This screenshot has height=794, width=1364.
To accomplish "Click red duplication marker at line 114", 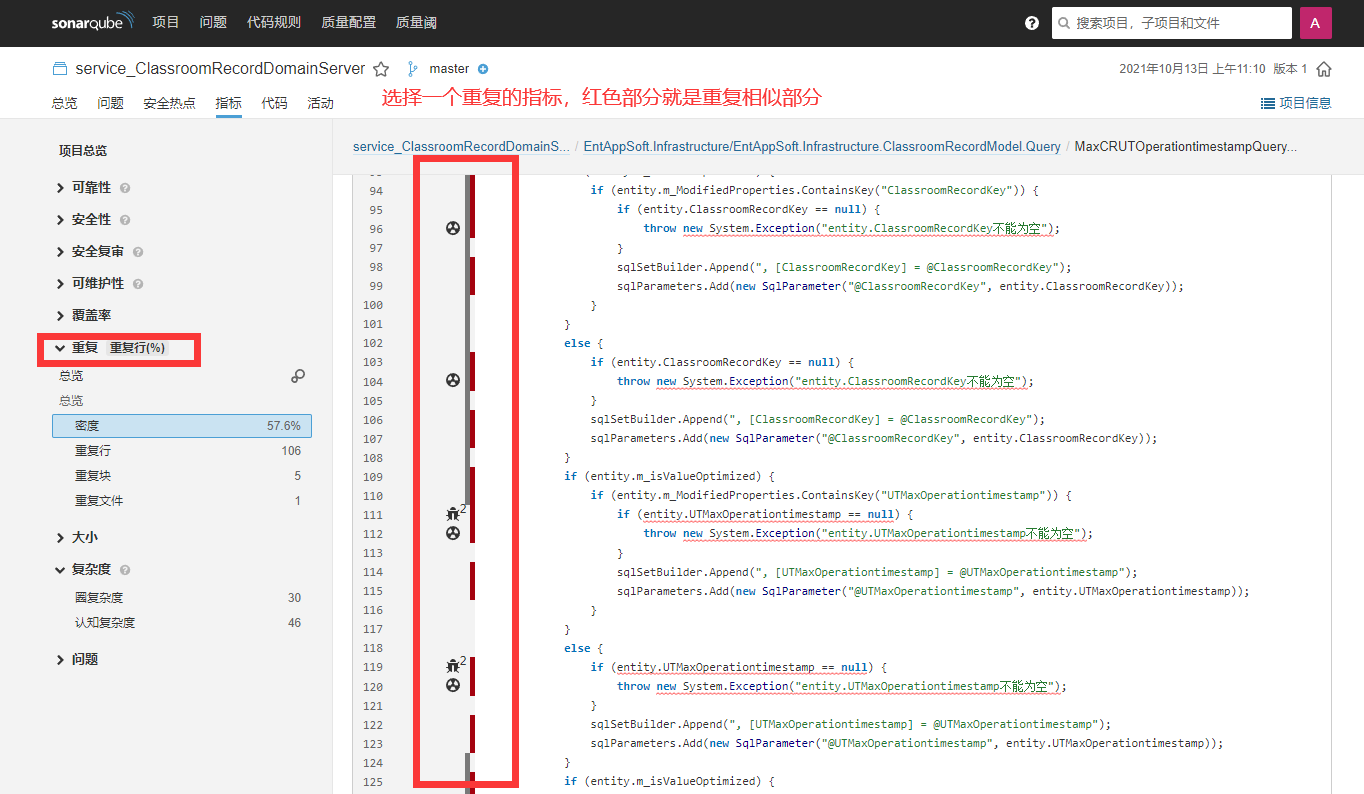I will click(472, 572).
